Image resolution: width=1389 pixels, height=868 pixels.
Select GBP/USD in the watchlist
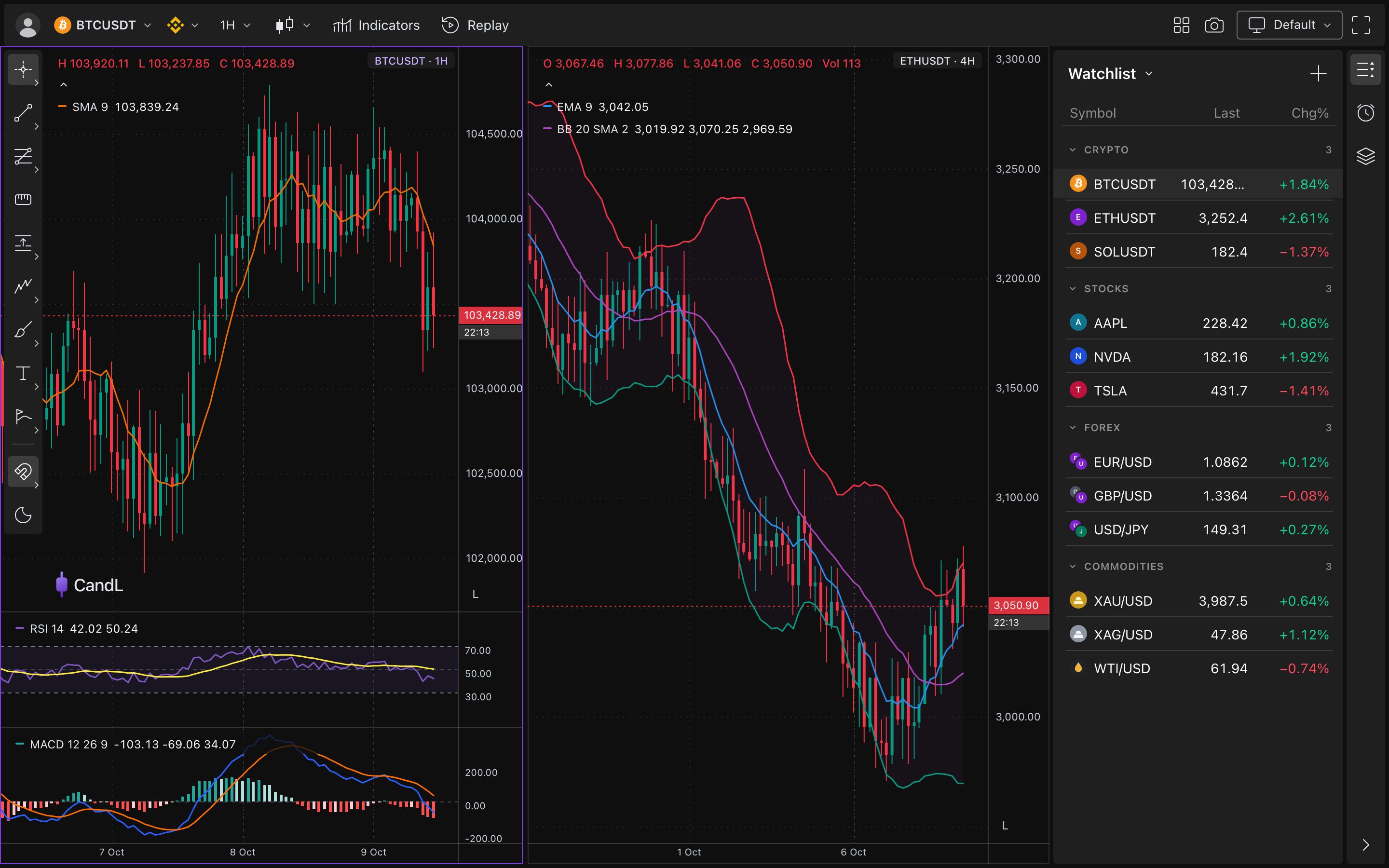[1198, 496]
